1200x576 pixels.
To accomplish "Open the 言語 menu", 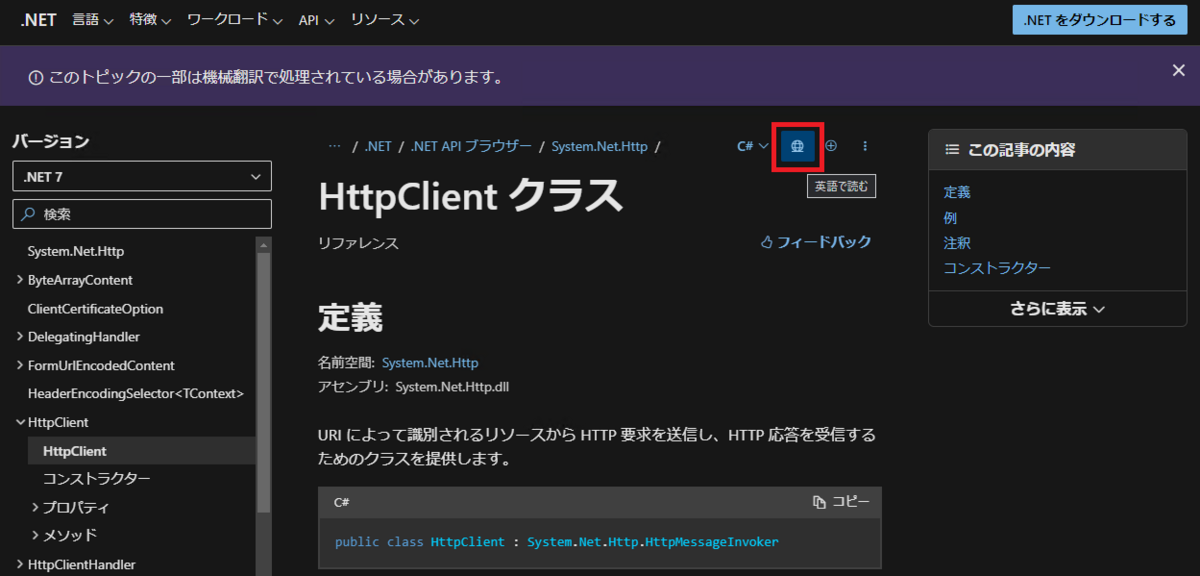I will click(x=93, y=20).
